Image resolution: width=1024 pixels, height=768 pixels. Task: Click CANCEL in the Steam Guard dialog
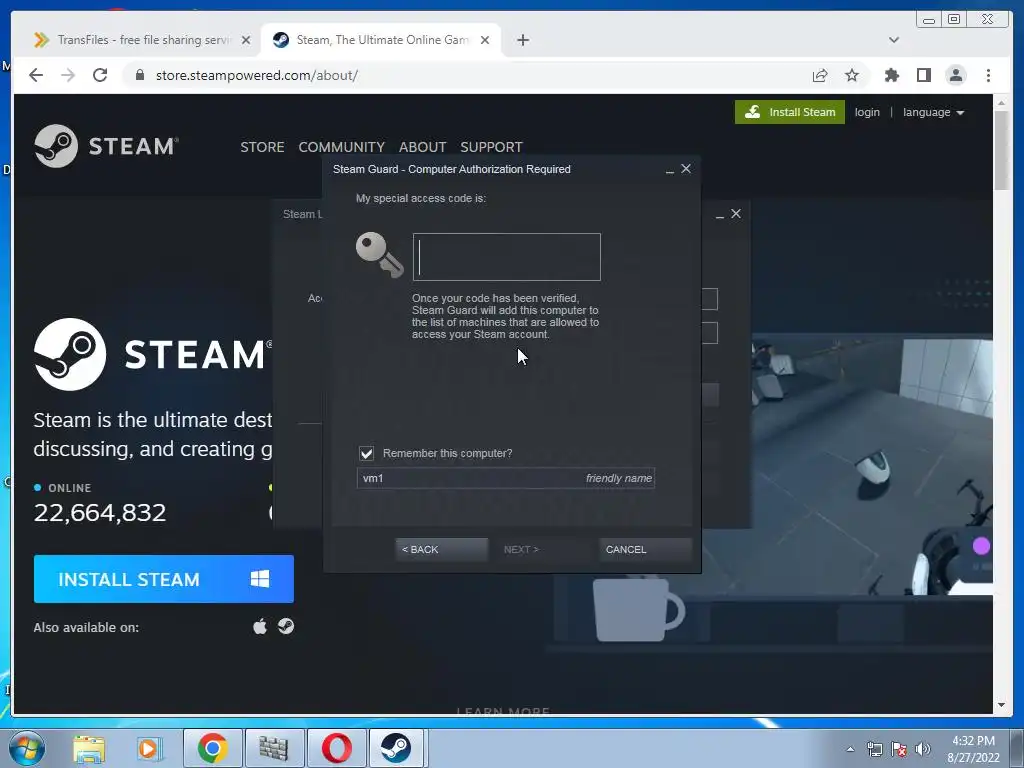point(645,549)
